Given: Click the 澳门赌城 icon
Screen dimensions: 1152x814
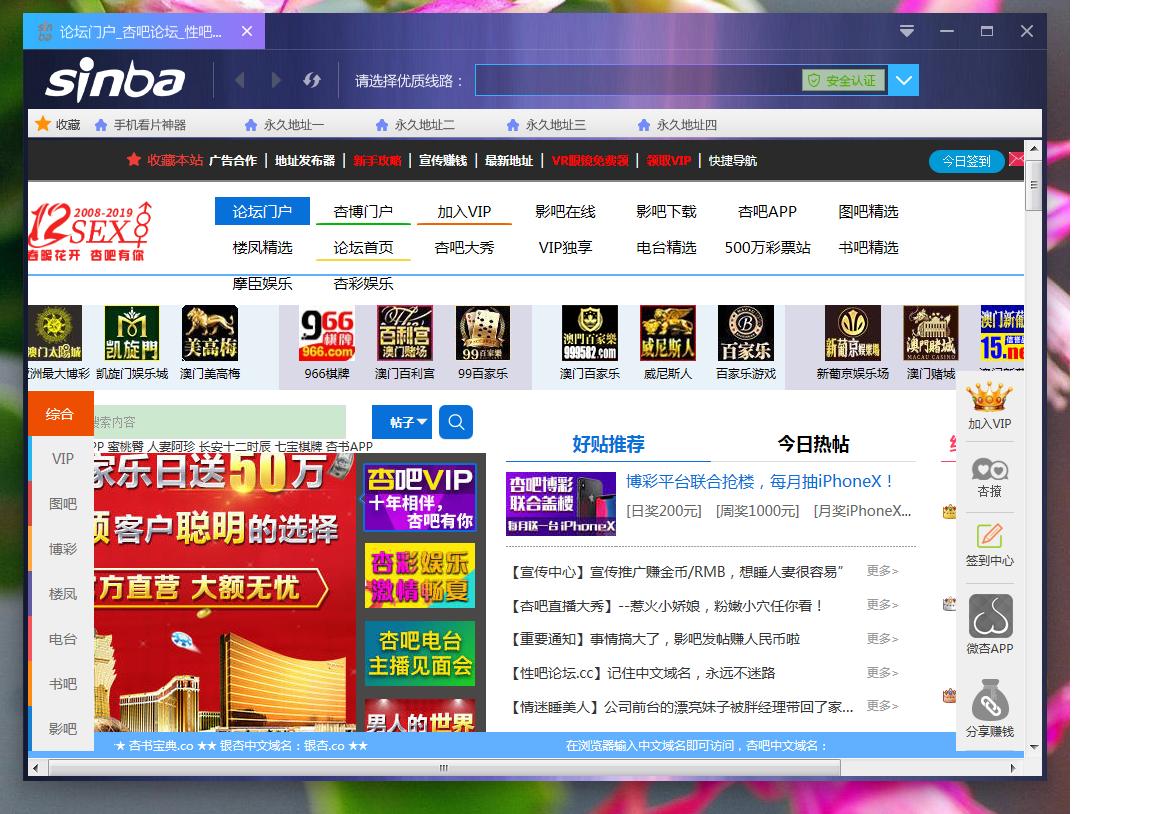Looking at the screenshot, I should click(x=931, y=333).
